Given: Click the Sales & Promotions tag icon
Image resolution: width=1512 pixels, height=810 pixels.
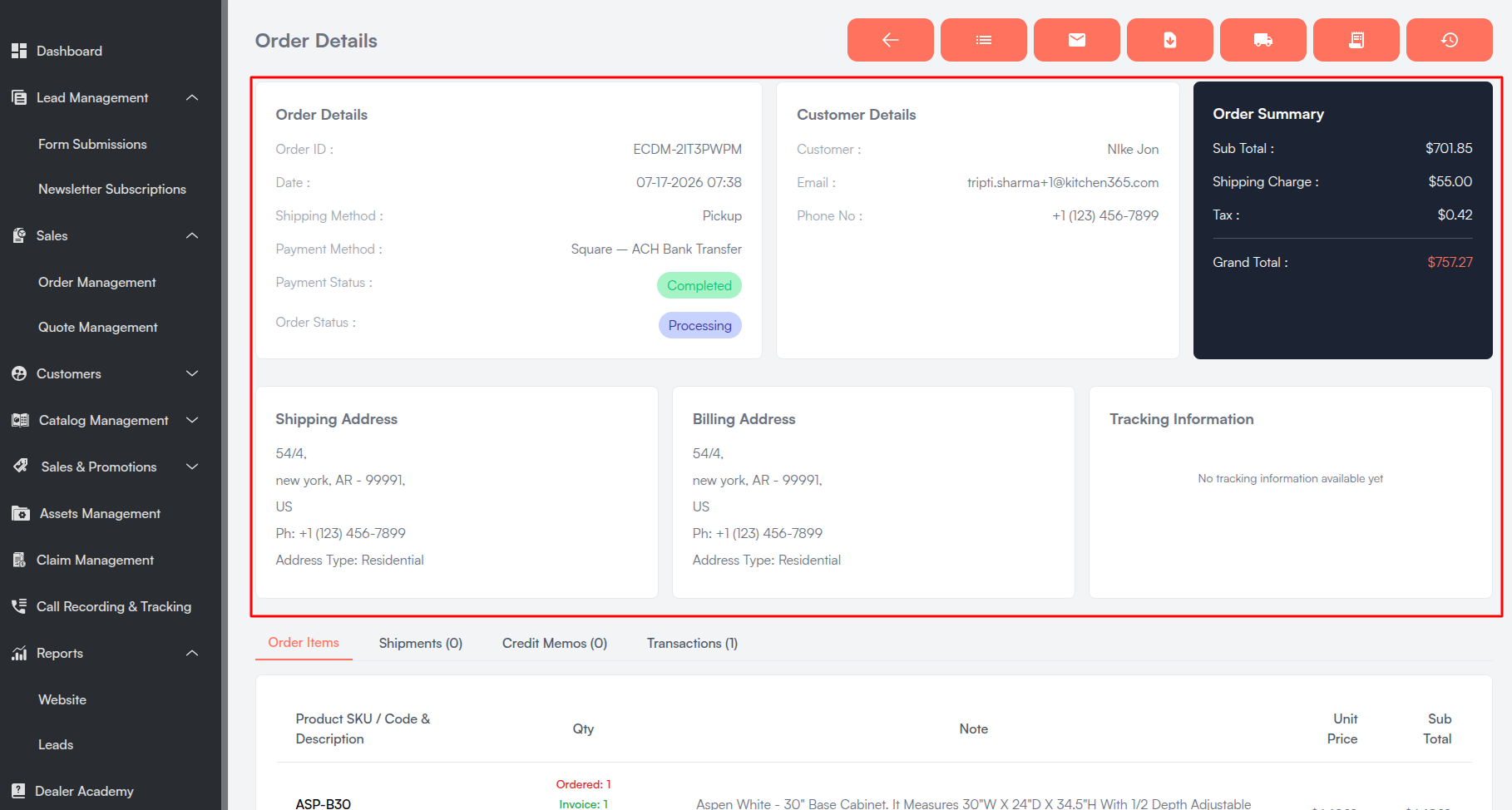Looking at the screenshot, I should click(x=21, y=466).
